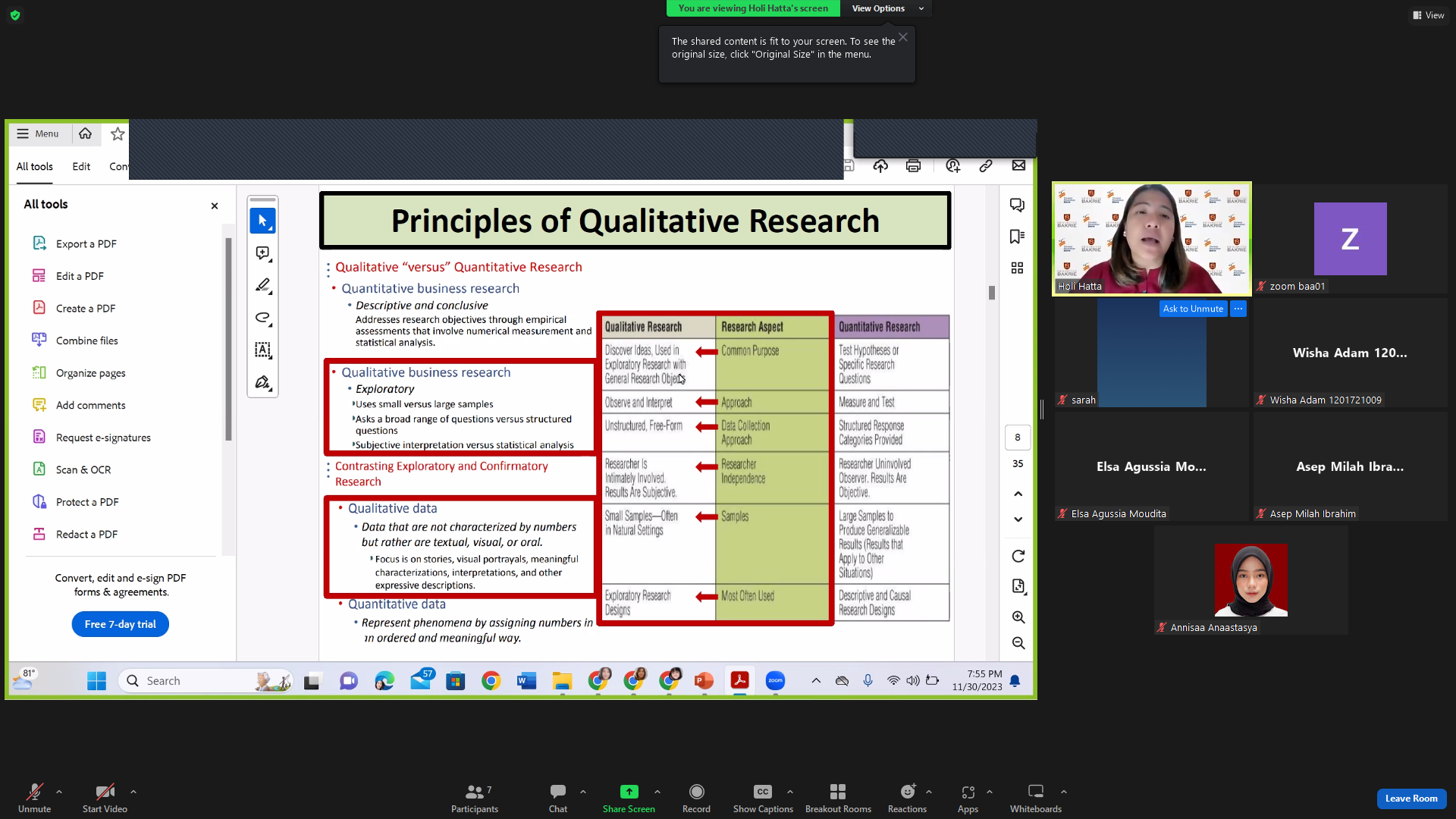The image size is (1456, 819).
Task: Click the upload to cloud icon
Action: [x=880, y=165]
